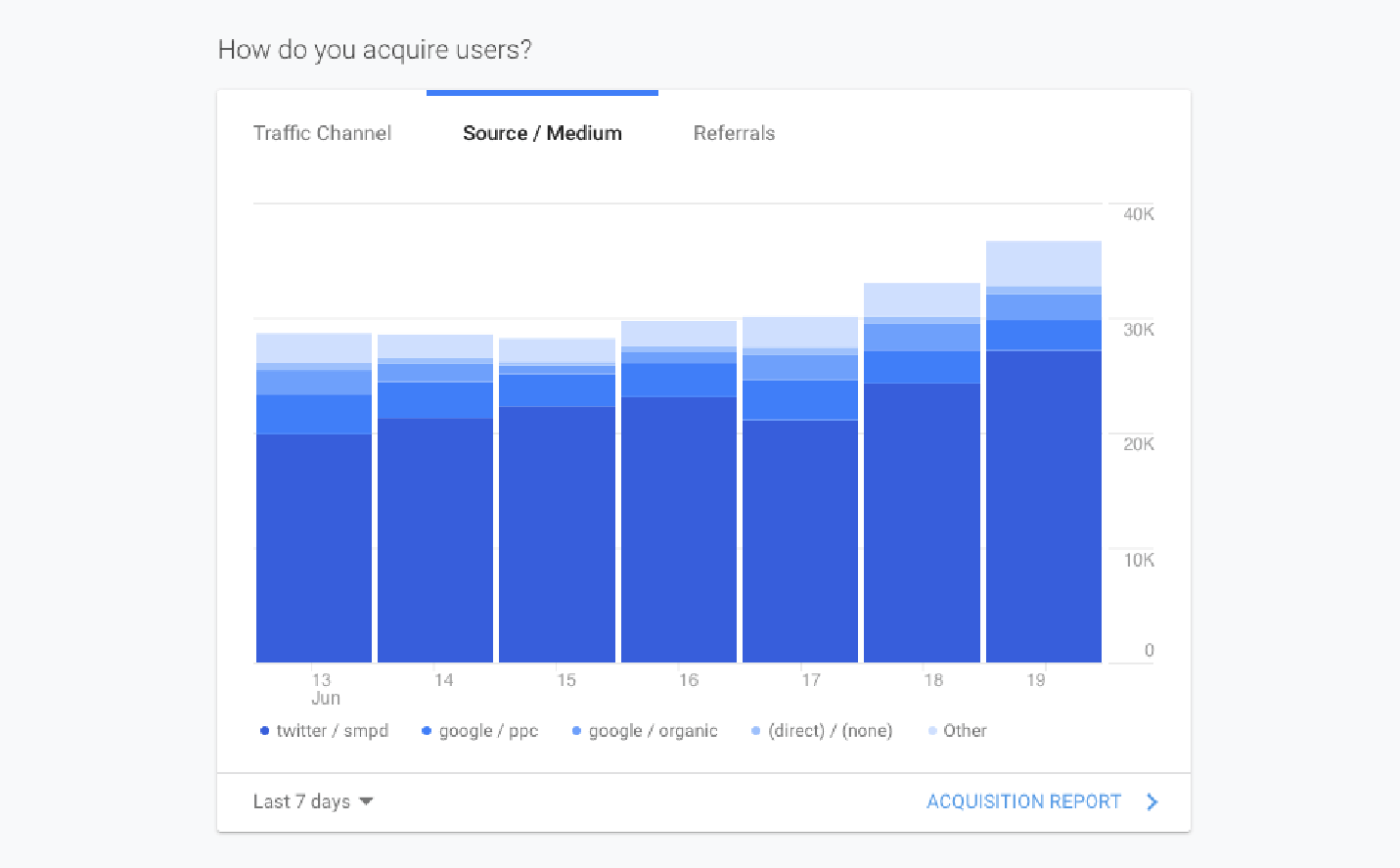Click the June 15 bar's twitter segment
This screenshot has height=868, width=1400.
click(557, 534)
